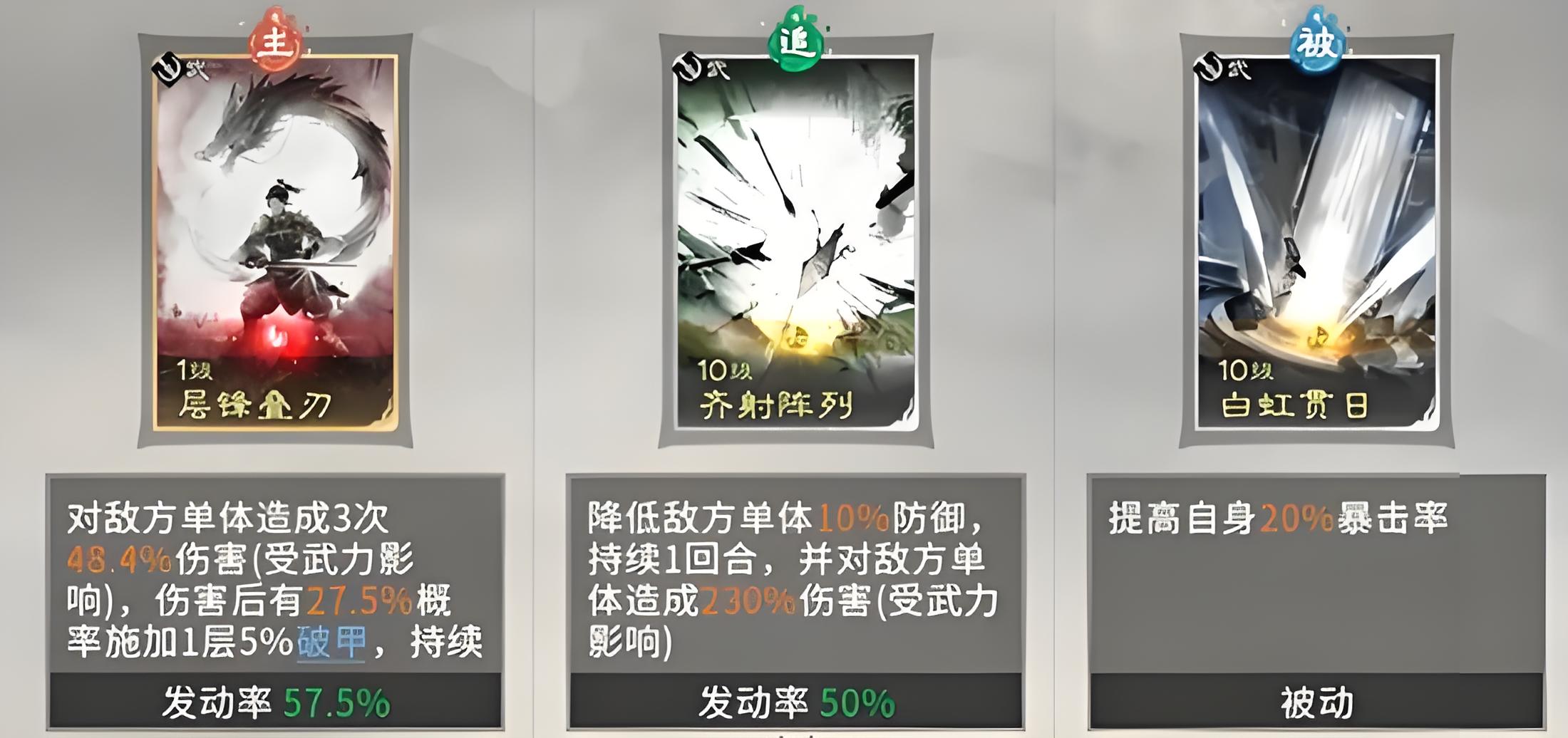Select the 发动率 50% bar
1568x738 pixels.
pyautogui.click(x=795, y=702)
